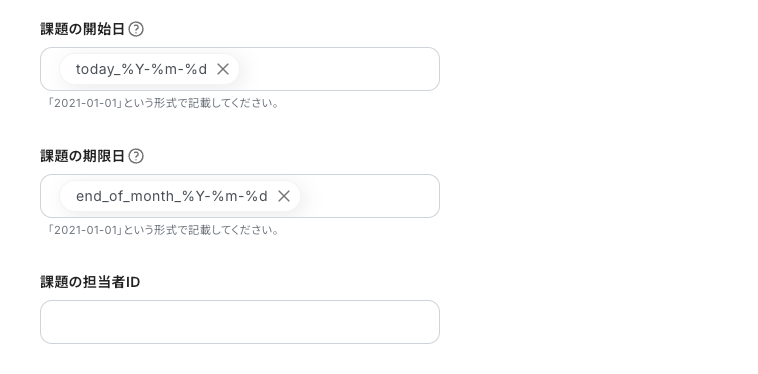758x374 pixels.
Task: Click the question mark icon for deadline
Action: point(136,157)
